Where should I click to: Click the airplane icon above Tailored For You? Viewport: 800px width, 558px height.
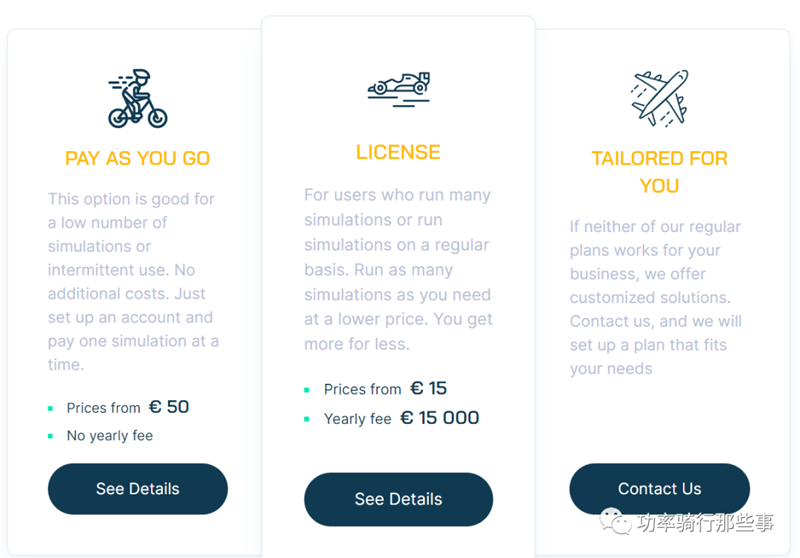click(x=659, y=97)
